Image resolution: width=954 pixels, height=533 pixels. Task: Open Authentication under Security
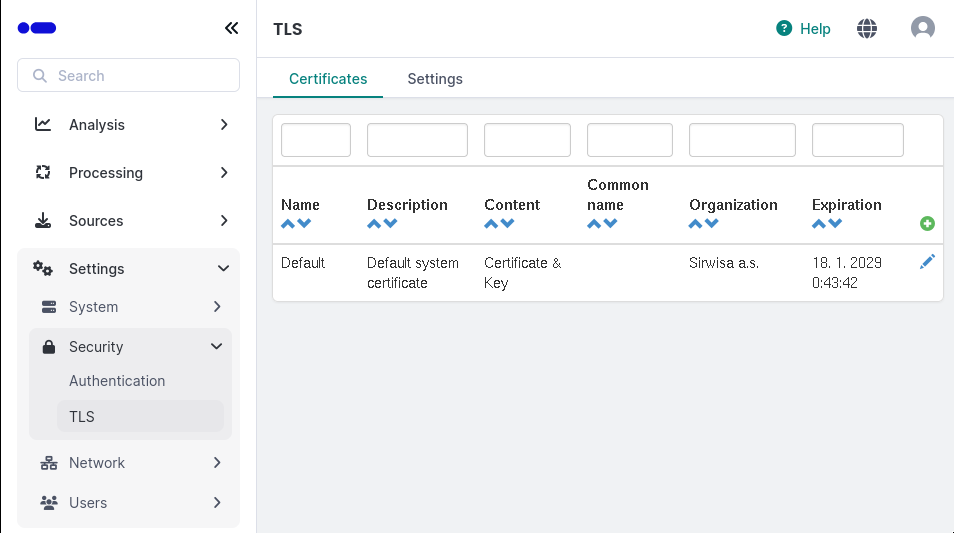pyautogui.click(x=117, y=381)
